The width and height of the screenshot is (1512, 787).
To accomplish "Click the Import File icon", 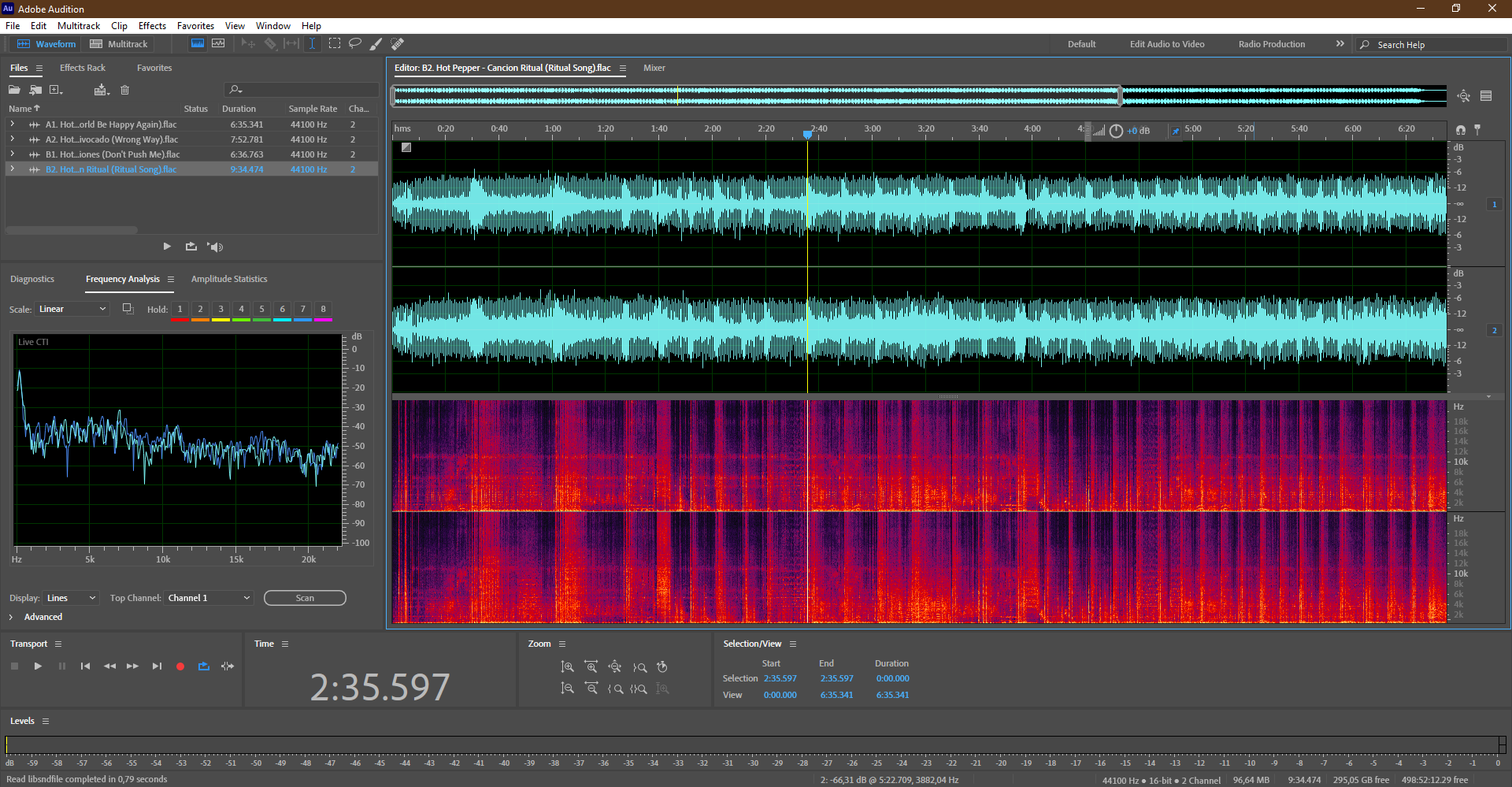I will point(35,90).
